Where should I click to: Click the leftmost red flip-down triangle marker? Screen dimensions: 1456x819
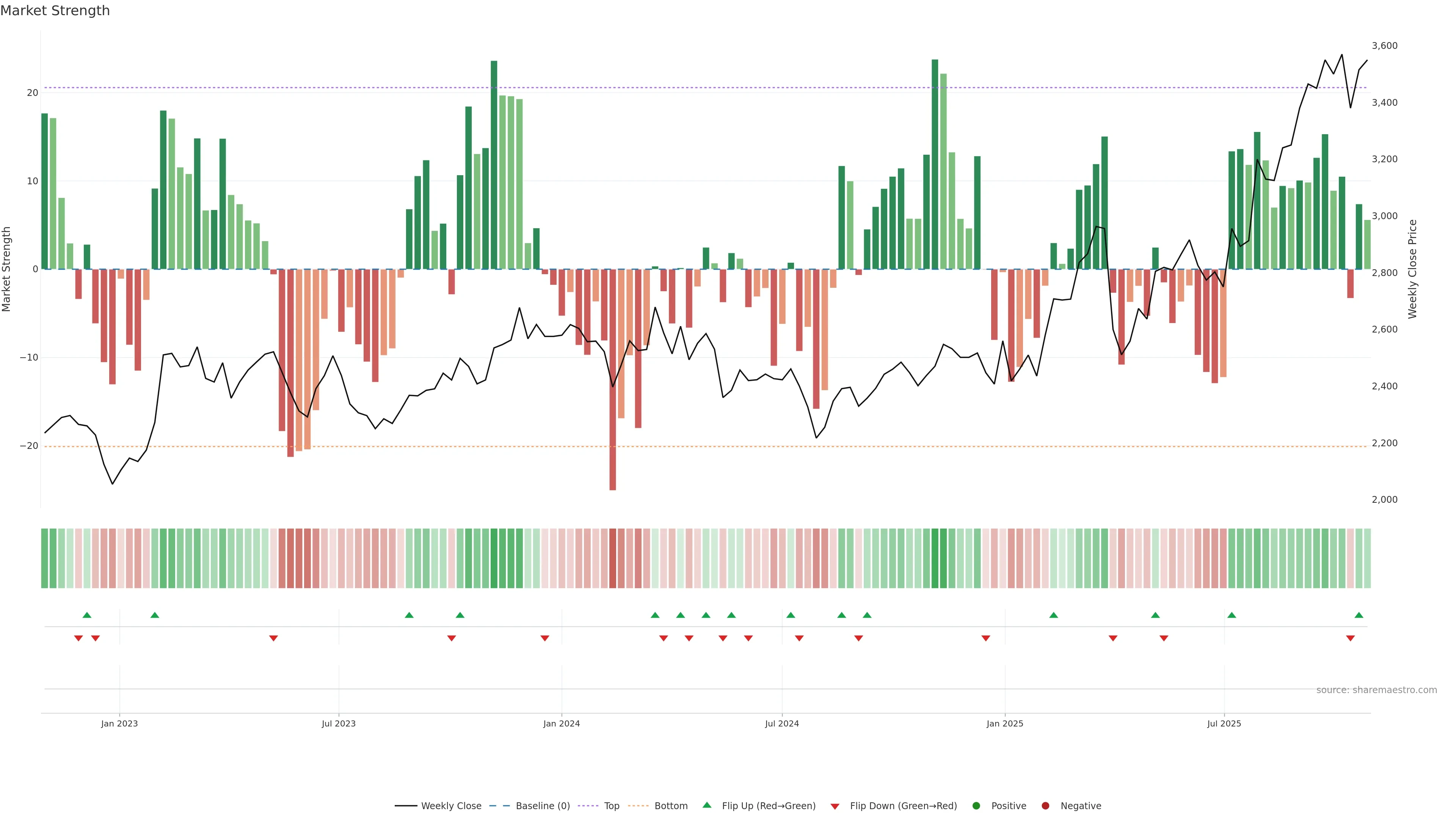click(78, 638)
